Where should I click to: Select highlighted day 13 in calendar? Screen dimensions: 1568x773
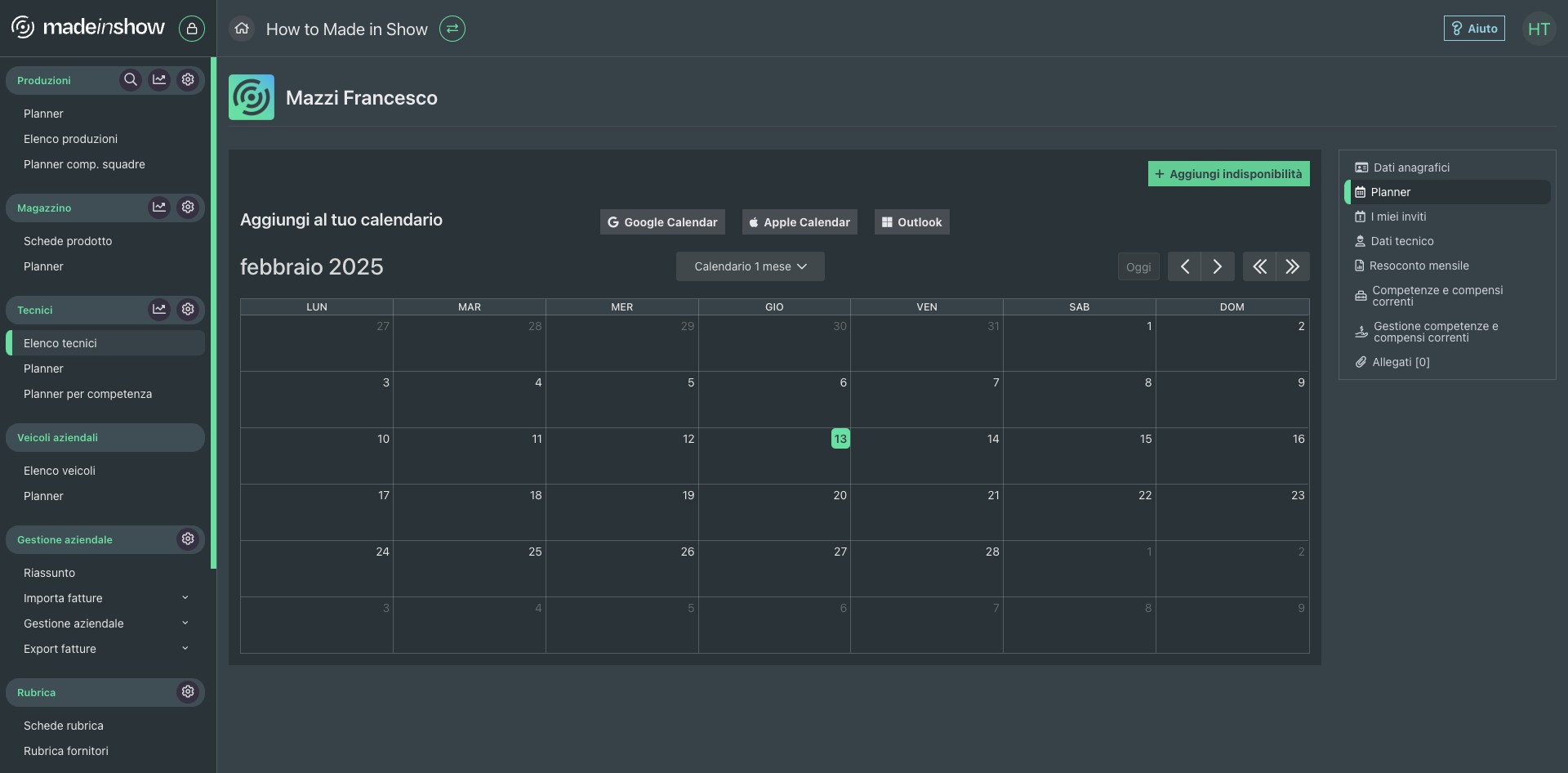click(x=840, y=439)
